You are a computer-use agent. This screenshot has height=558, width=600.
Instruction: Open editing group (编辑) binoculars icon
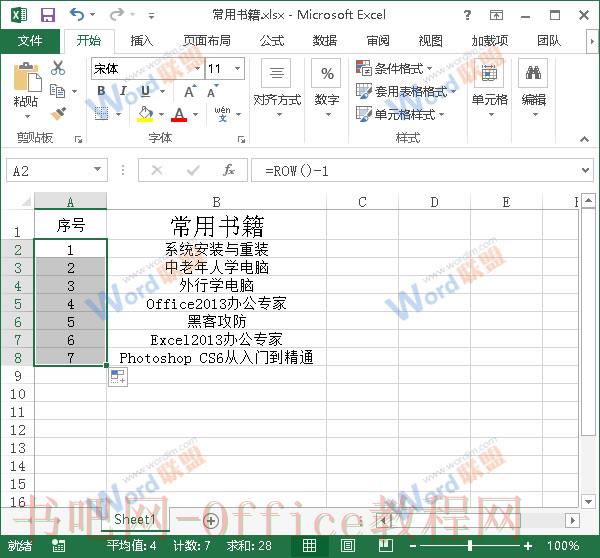tap(533, 72)
